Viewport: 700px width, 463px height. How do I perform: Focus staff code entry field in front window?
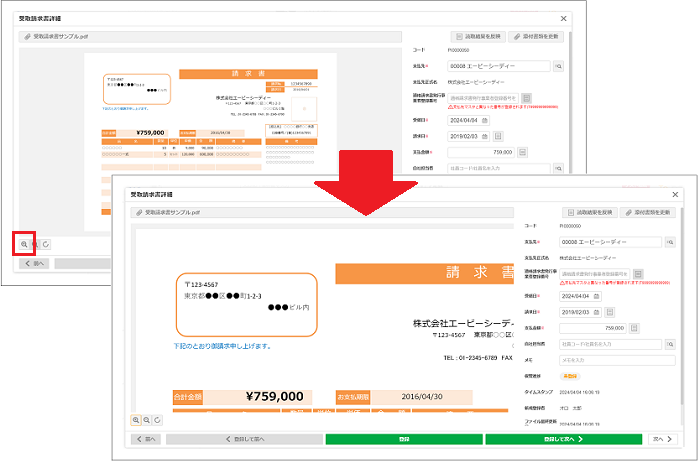point(610,344)
